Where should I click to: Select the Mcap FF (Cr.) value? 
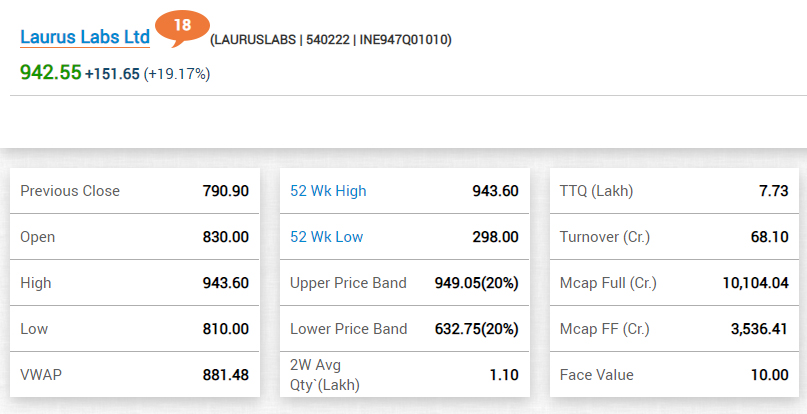(x=760, y=329)
